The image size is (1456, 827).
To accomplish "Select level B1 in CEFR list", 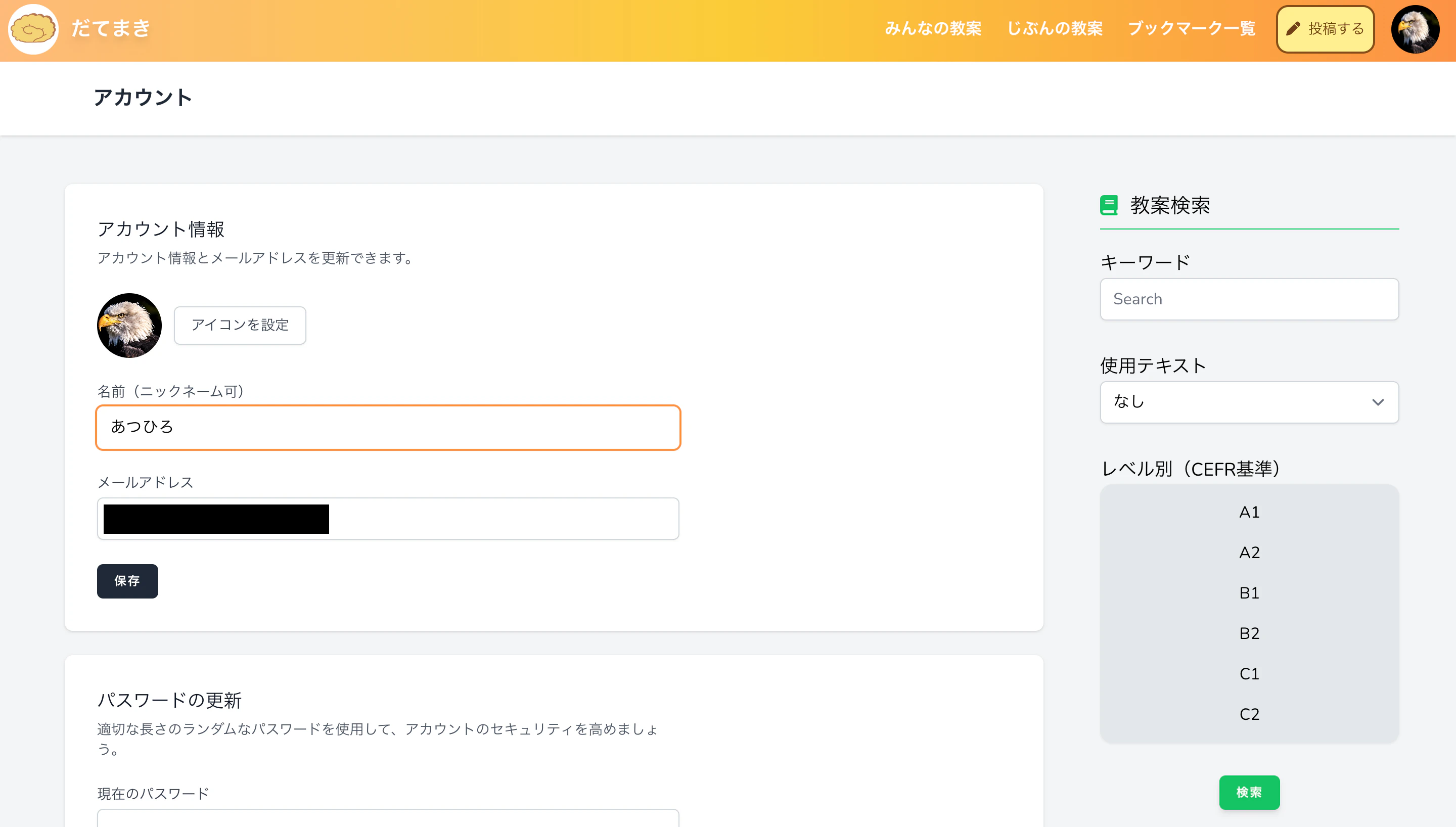I will [1249, 593].
